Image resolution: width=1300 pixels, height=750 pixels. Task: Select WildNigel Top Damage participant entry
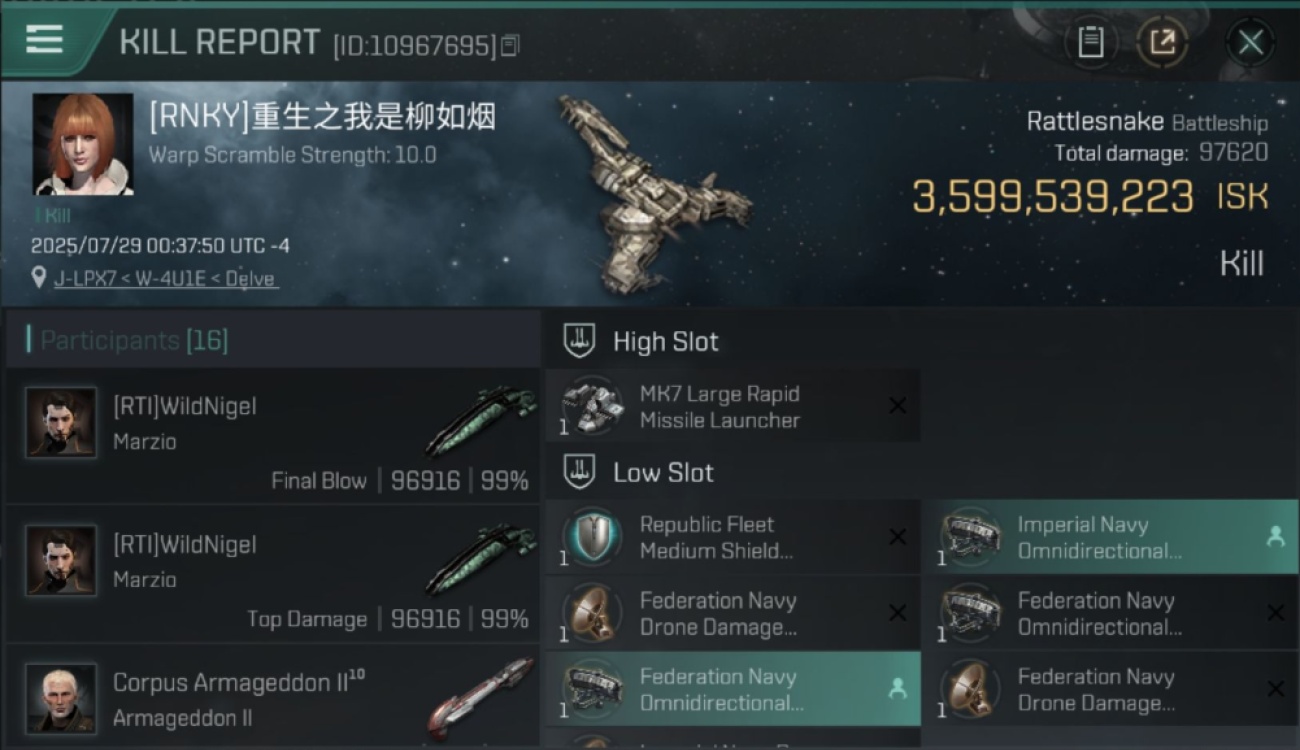[x=273, y=574]
